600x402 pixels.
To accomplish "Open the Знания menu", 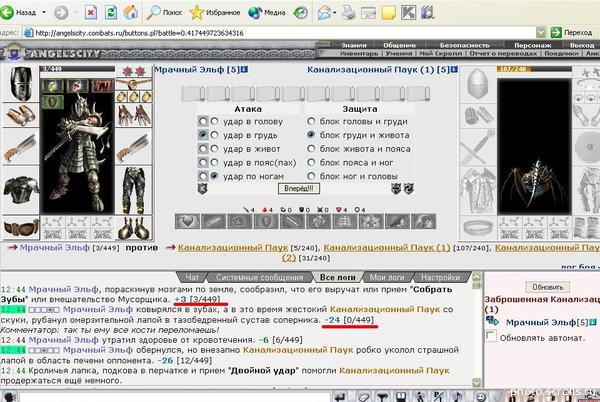I will [354, 45].
